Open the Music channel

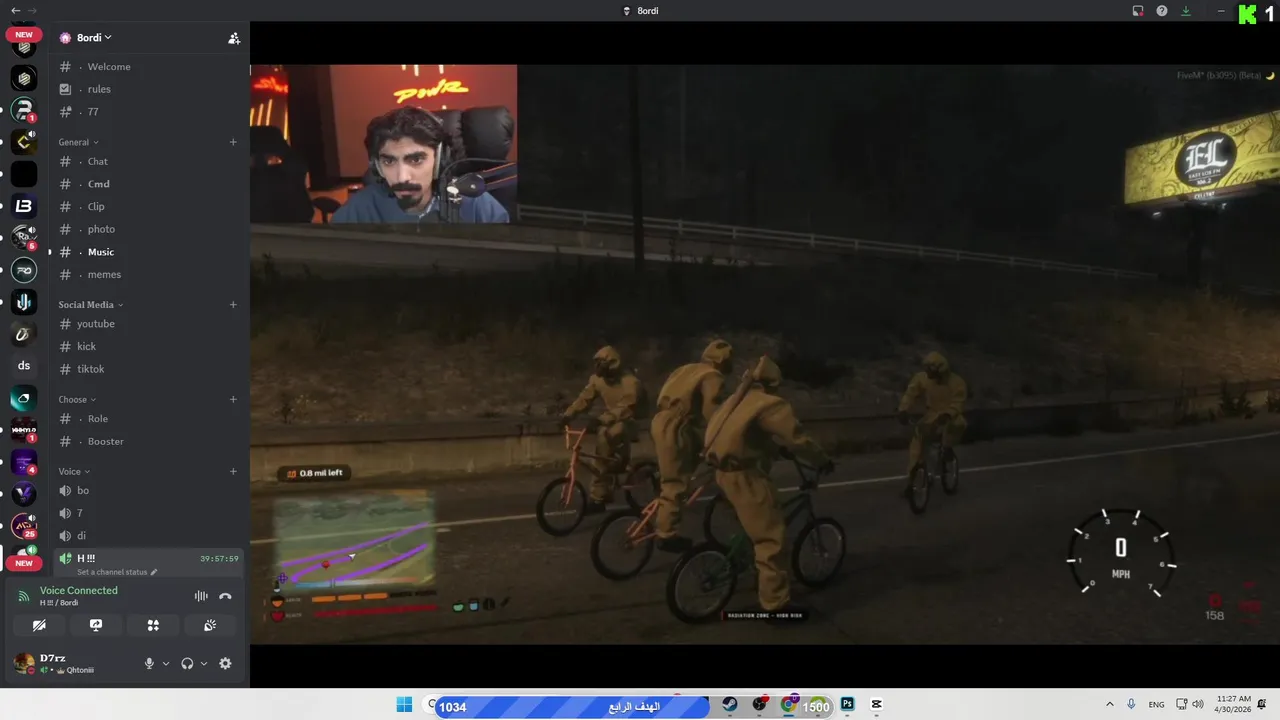pos(149,252)
